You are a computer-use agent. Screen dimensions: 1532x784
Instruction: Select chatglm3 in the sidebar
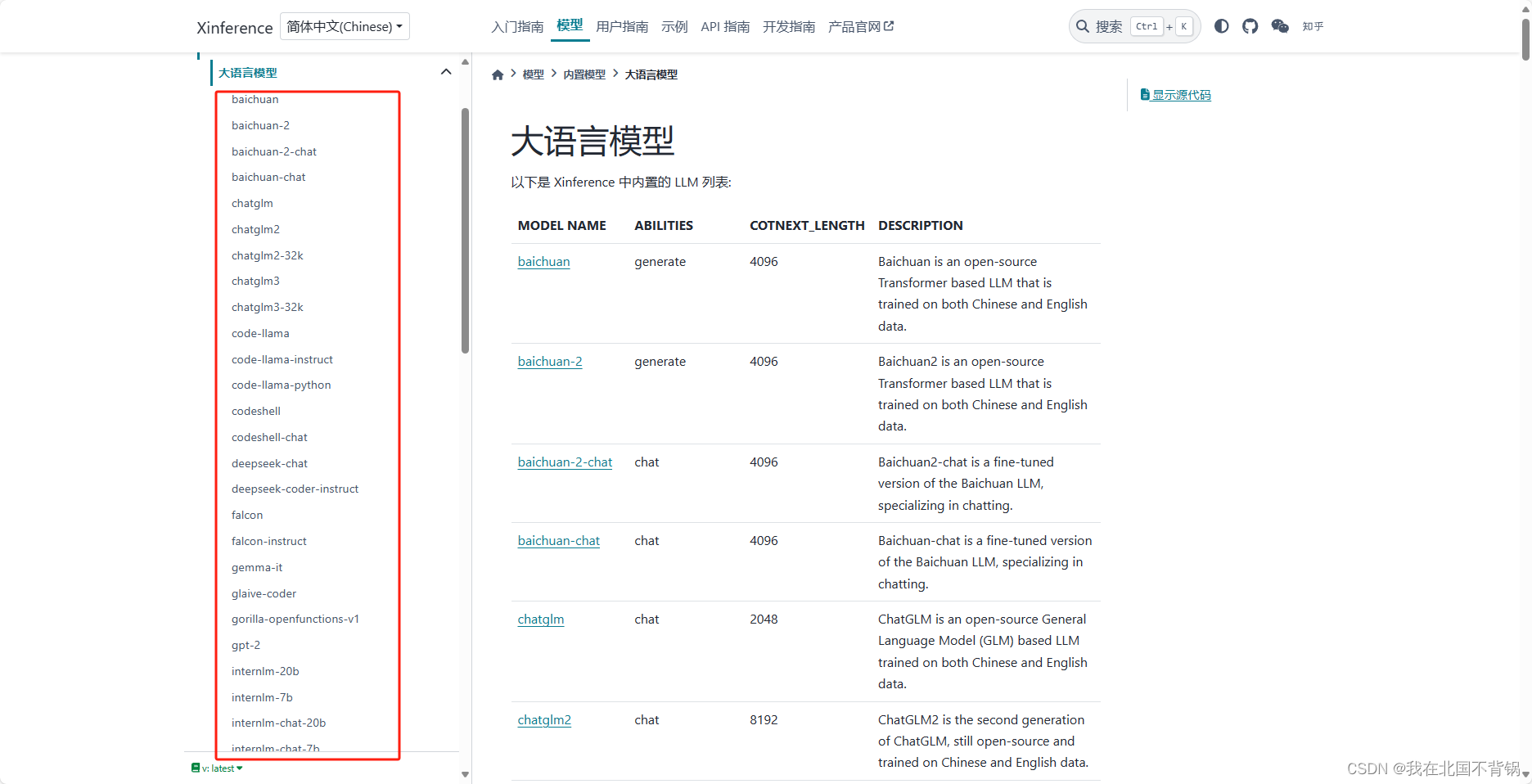point(255,281)
